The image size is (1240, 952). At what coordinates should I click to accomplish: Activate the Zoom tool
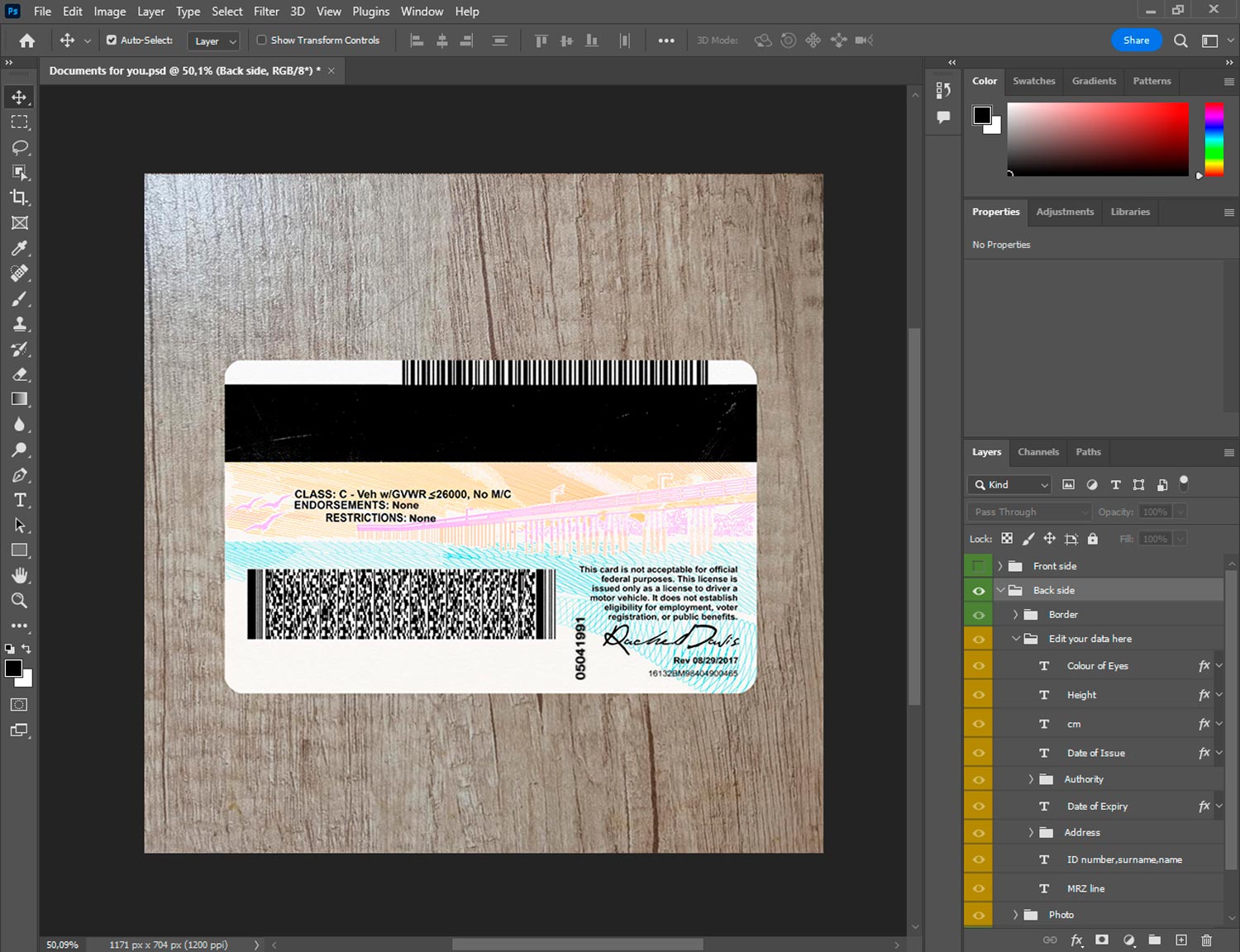click(20, 601)
